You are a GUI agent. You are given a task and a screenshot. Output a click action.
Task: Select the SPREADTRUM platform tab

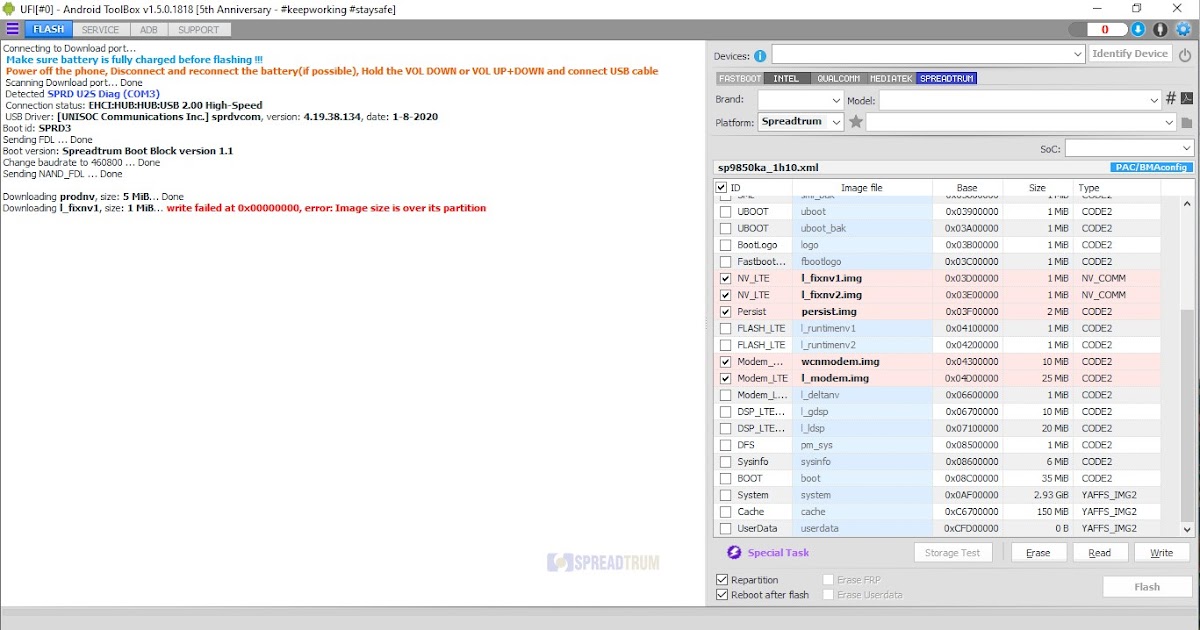[x=946, y=78]
